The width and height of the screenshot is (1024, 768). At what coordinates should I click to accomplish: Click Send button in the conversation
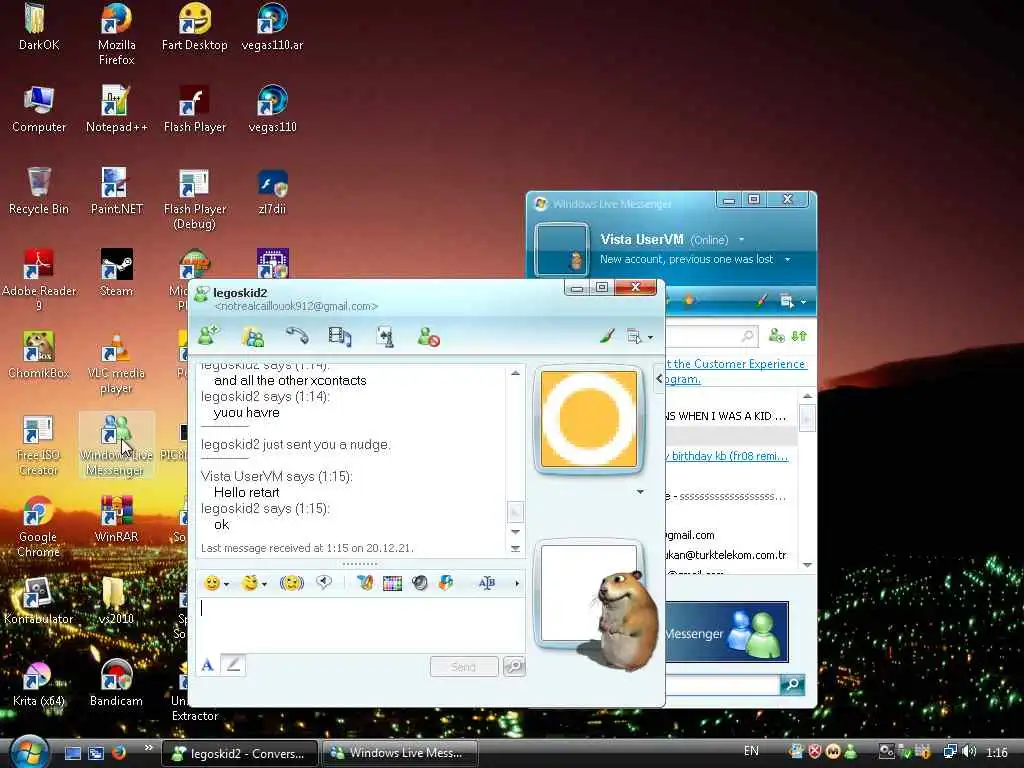pyautogui.click(x=464, y=667)
